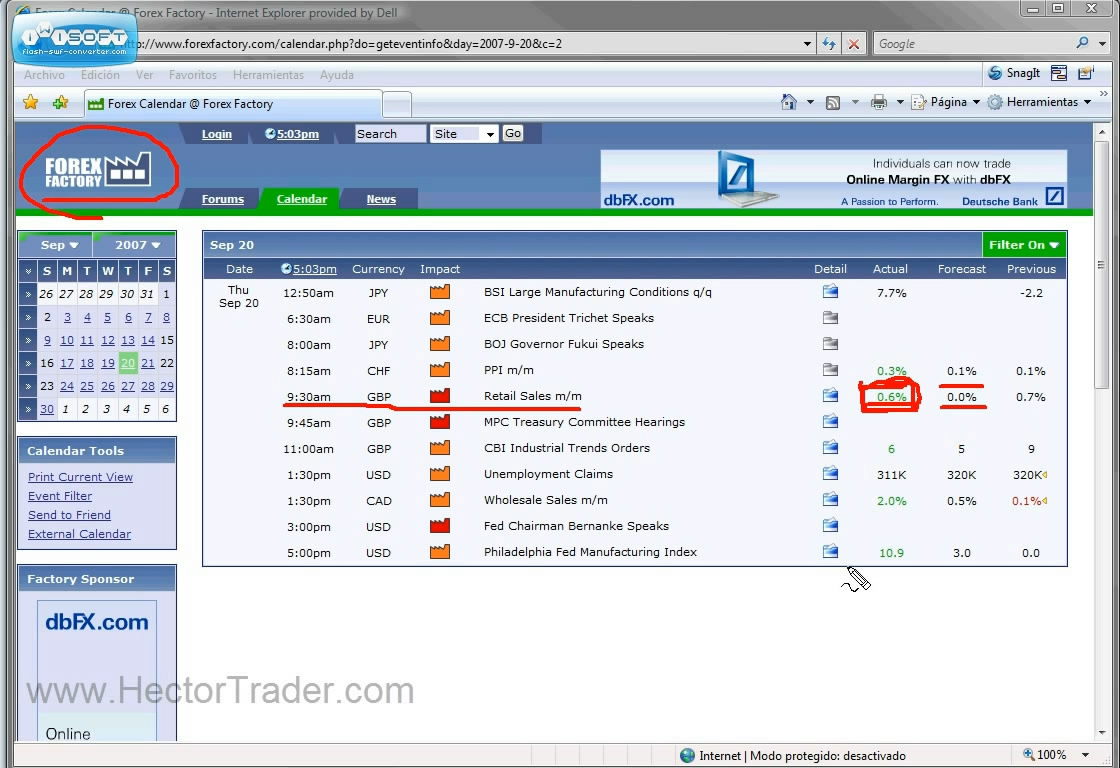The image size is (1120, 768).
Task: Click red impact icon for Fed Chairman Bernanke Speaks
Action: coord(440,526)
